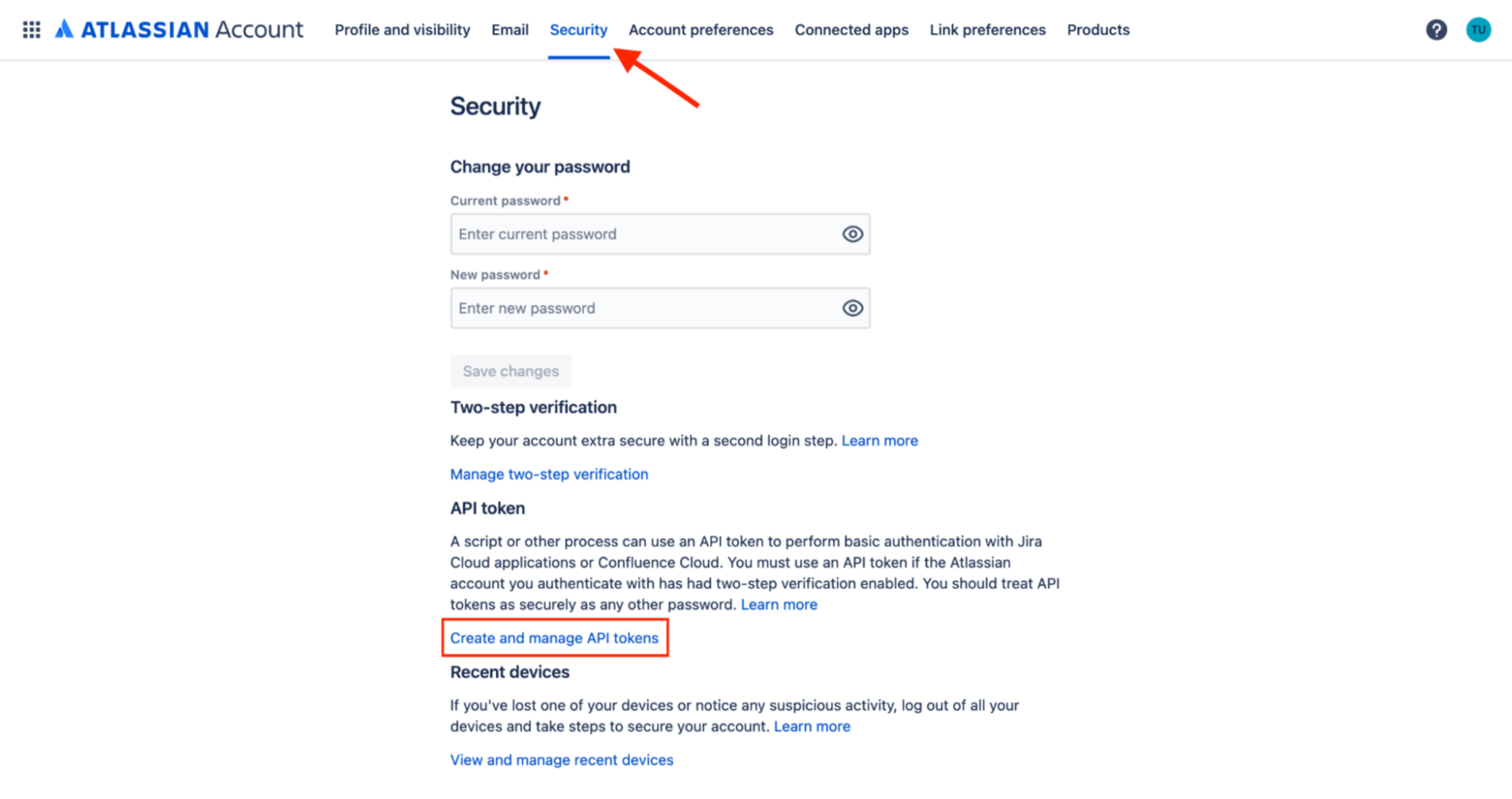This screenshot has width=1512, height=799.
Task: Open Link preferences
Action: (987, 29)
